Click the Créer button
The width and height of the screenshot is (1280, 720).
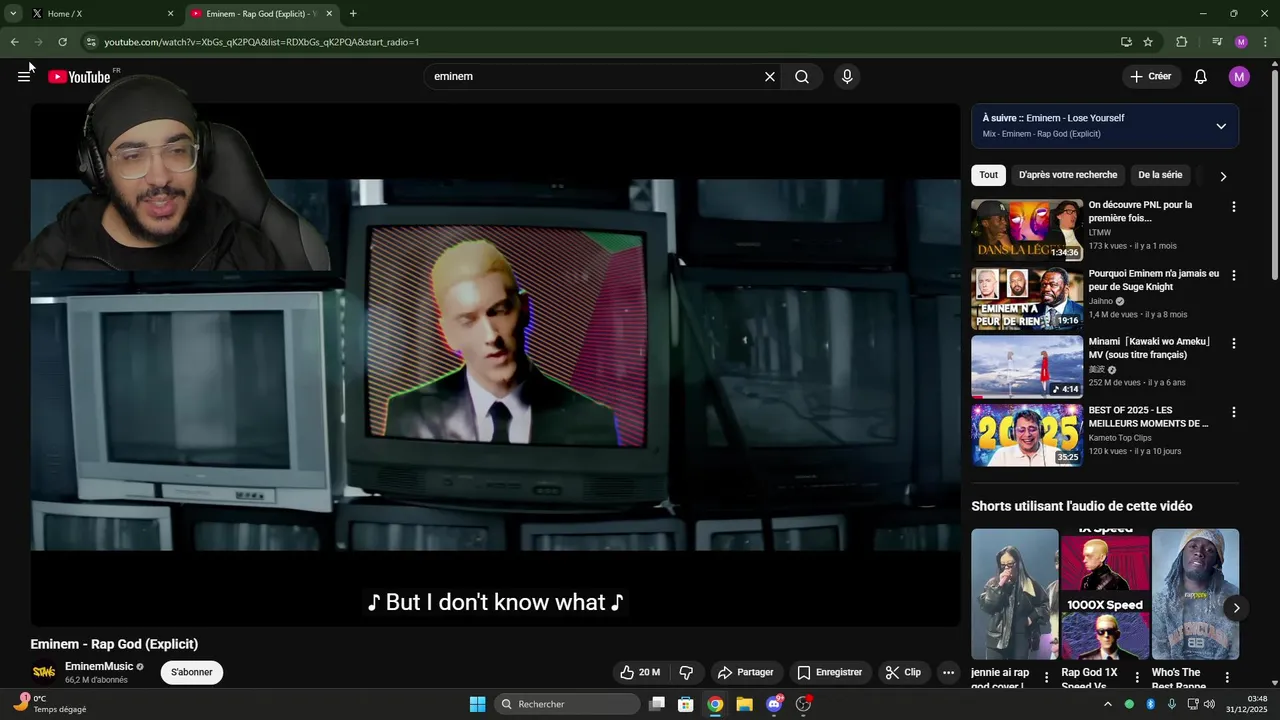click(1150, 77)
